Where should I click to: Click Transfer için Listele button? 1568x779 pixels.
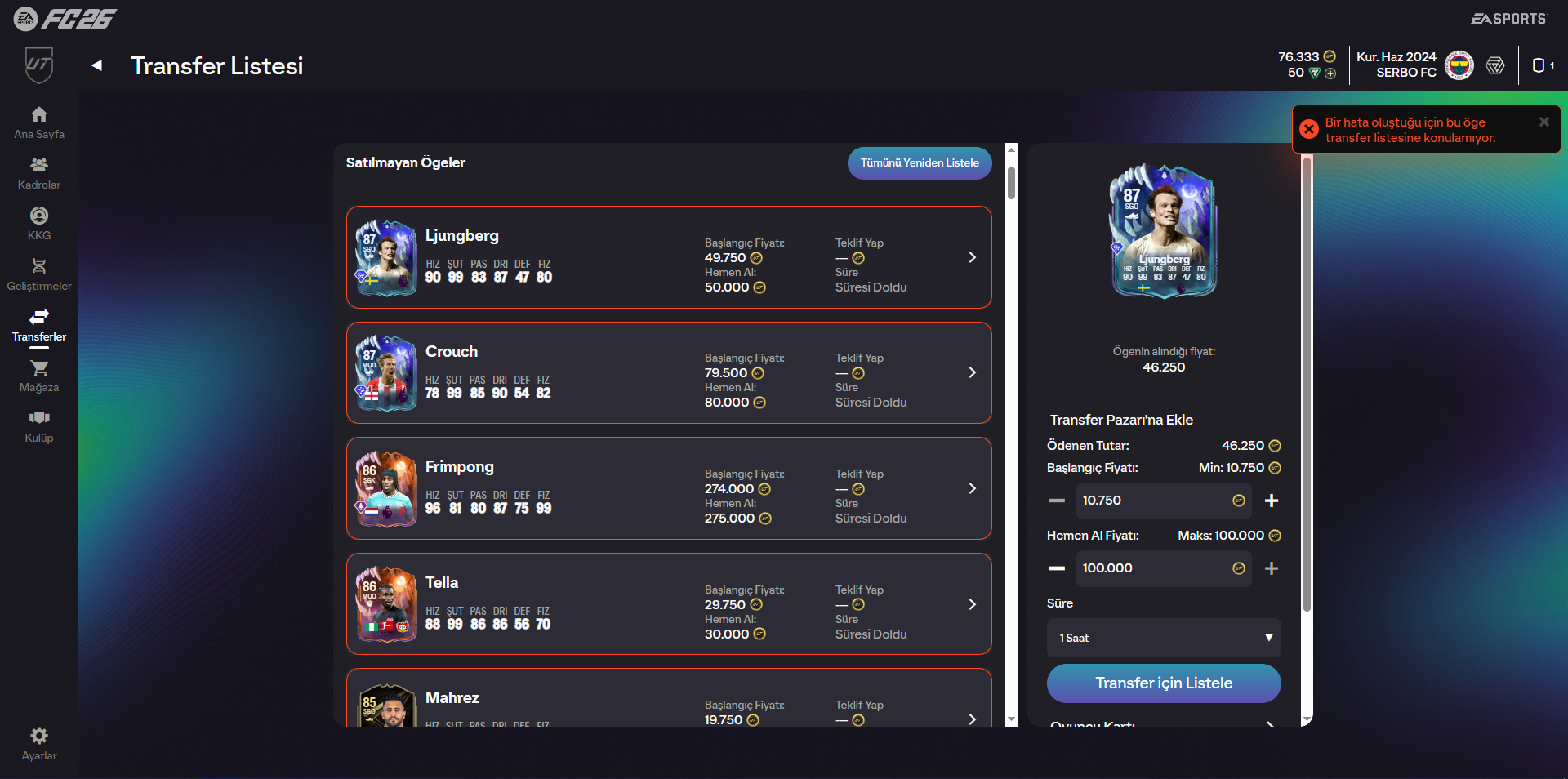pyautogui.click(x=1164, y=683)
